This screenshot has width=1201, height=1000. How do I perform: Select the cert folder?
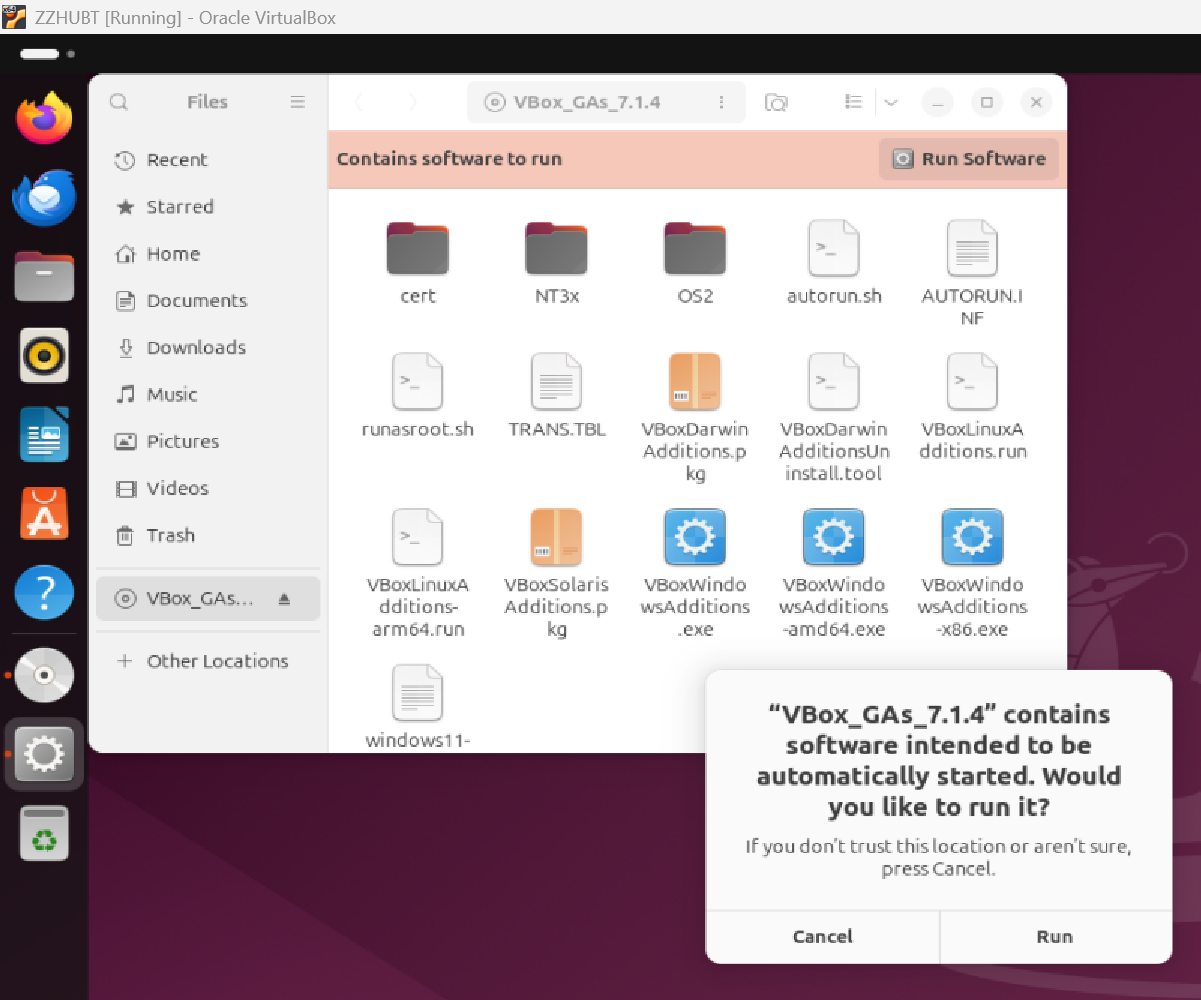[x=418, y=263]
